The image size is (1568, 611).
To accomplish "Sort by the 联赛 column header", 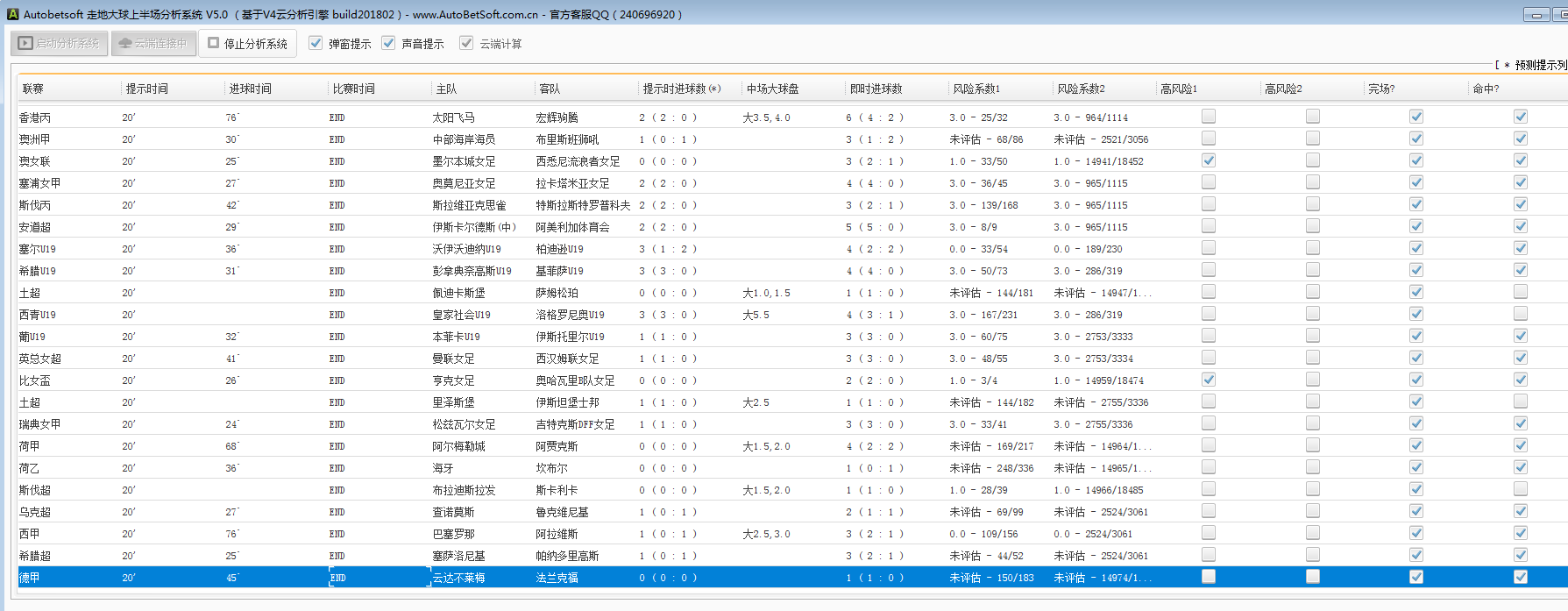I will [x=33, y=89].
